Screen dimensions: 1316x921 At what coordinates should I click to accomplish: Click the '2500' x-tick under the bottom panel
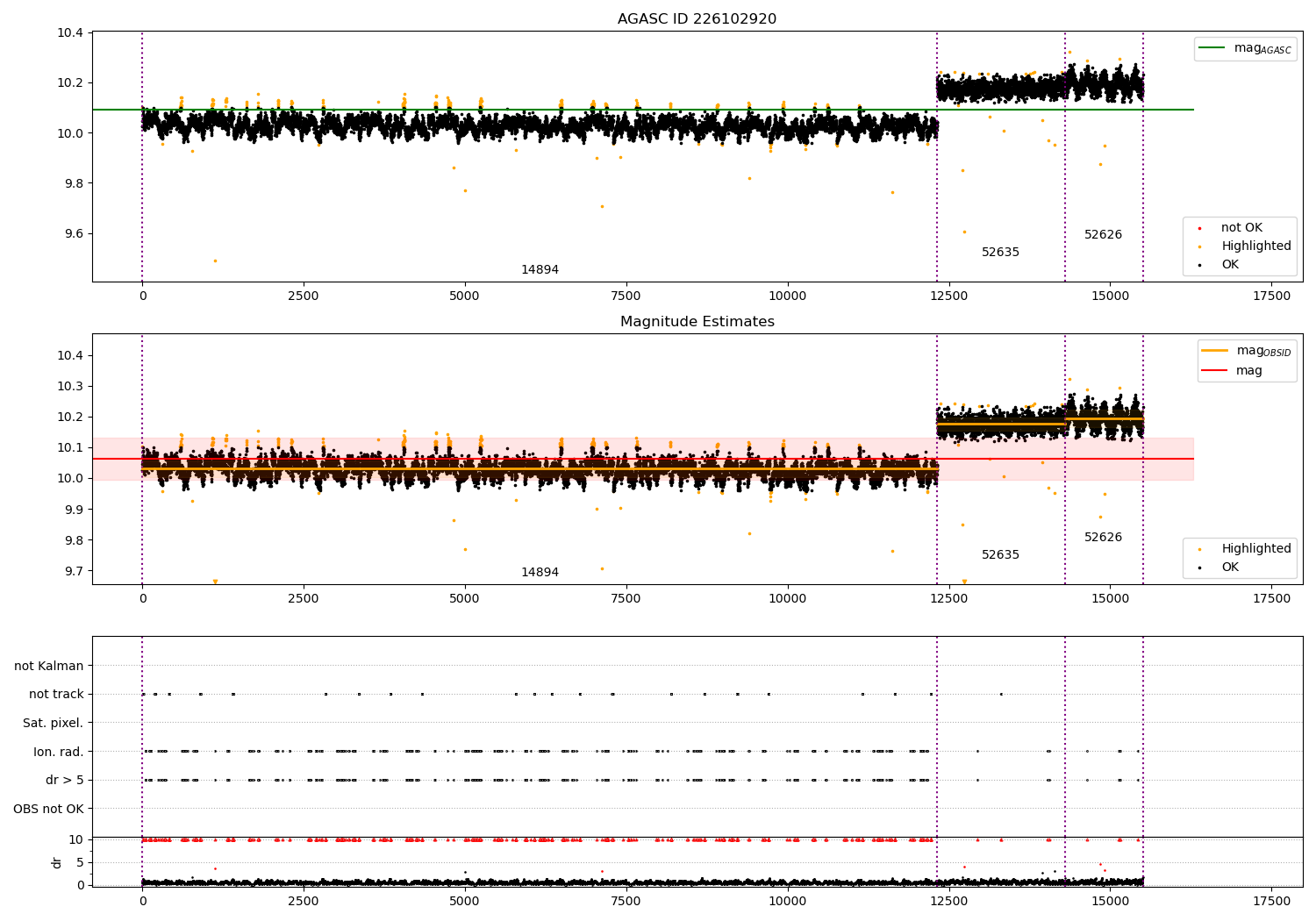point(304,902)
